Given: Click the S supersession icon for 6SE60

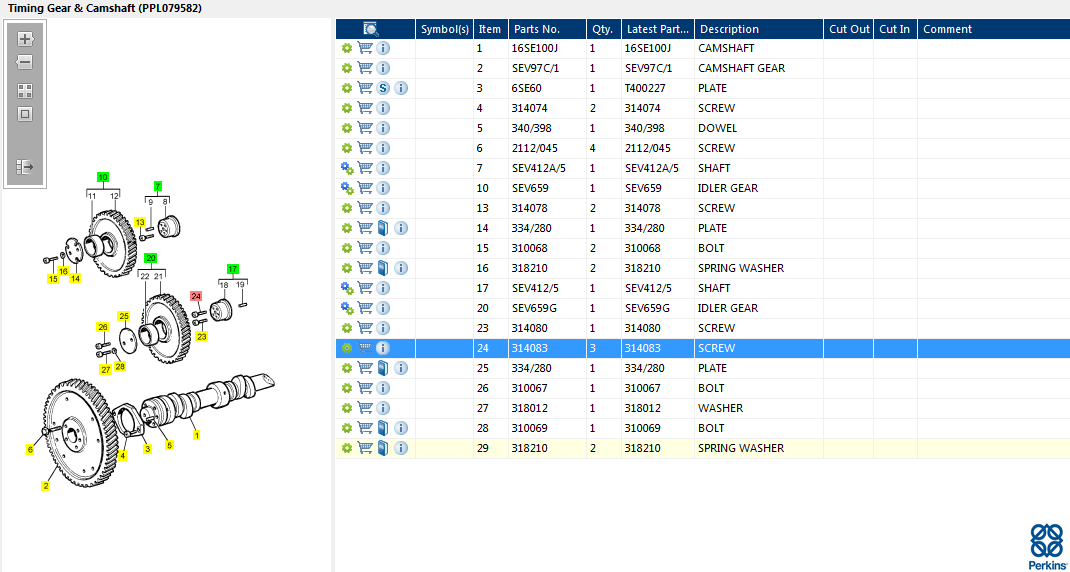Looking at the screenshot, I should (383, 88).
